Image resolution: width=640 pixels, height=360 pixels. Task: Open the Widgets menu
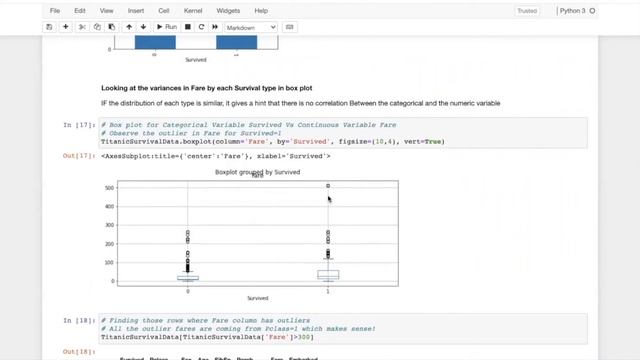228,11
